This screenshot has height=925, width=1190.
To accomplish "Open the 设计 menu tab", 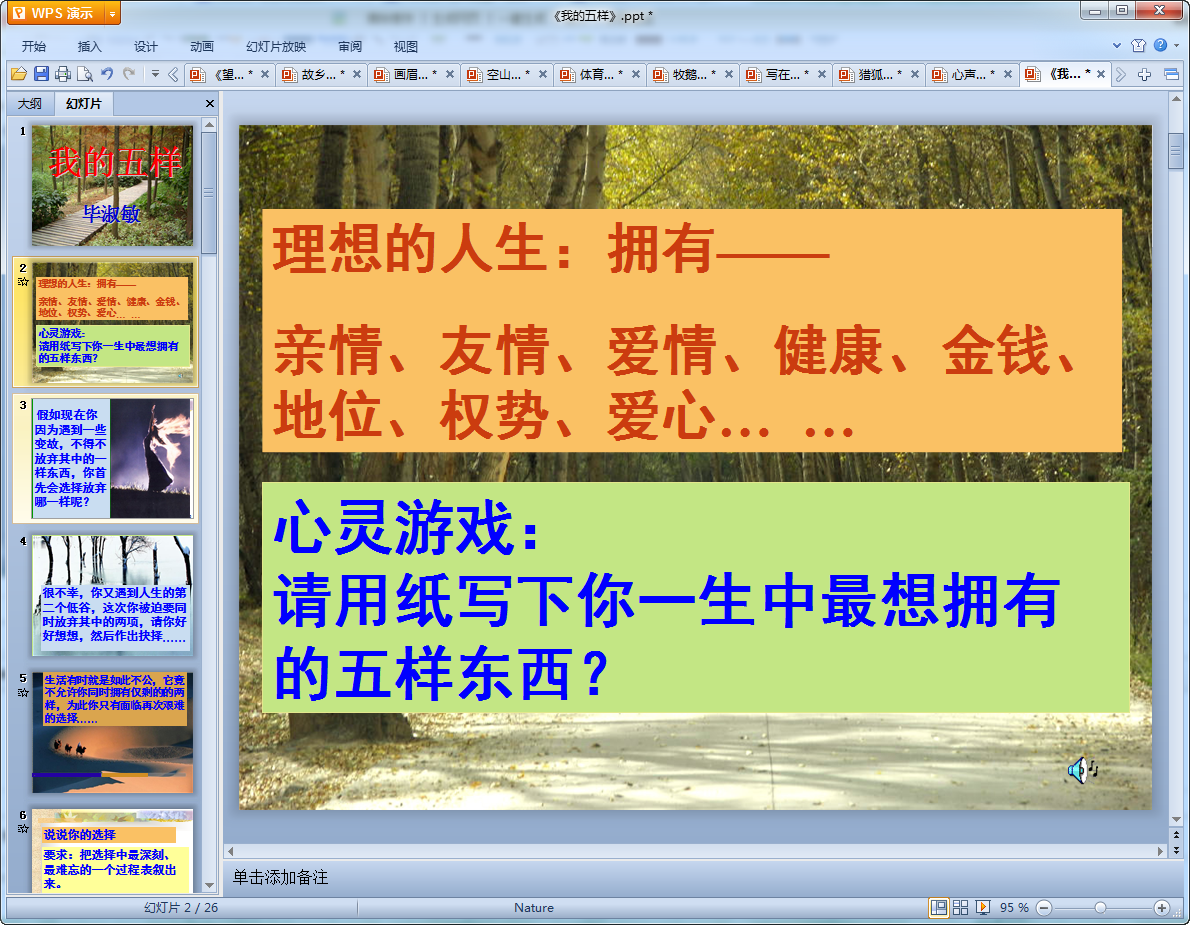I will coord(146,46).
